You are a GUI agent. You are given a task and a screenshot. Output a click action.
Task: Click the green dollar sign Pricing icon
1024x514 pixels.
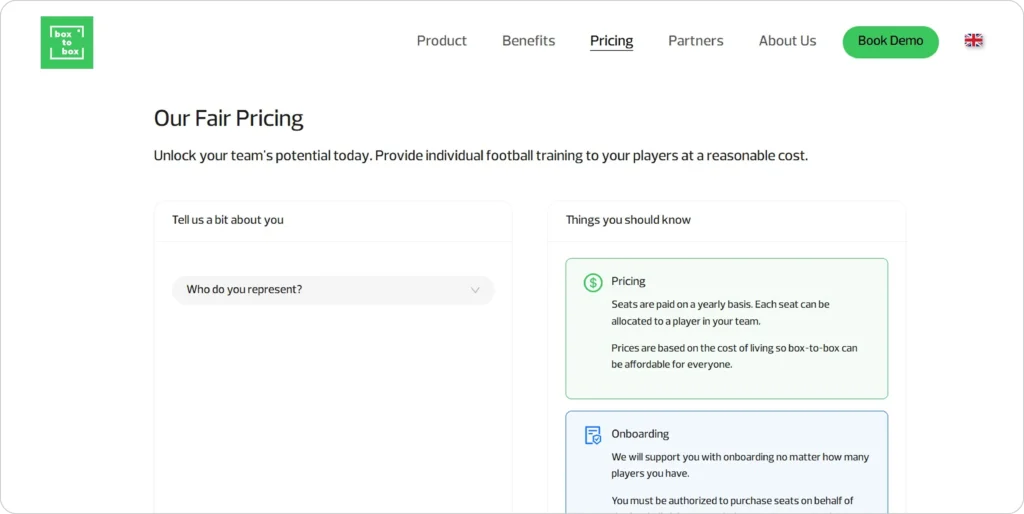pyautogui.click(x=593, y=283)
